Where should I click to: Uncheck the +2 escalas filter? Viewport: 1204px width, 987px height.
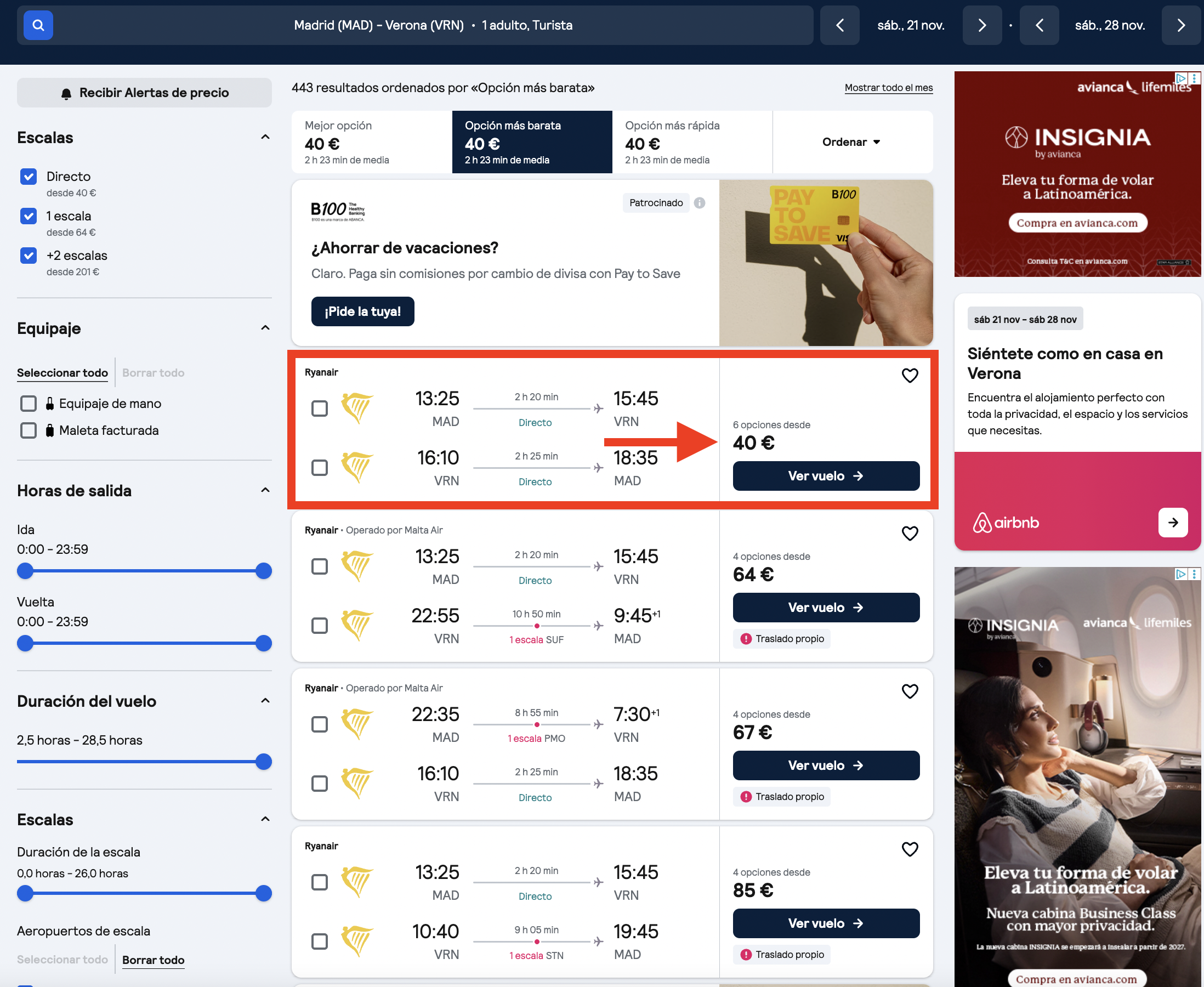coord(29,256)
